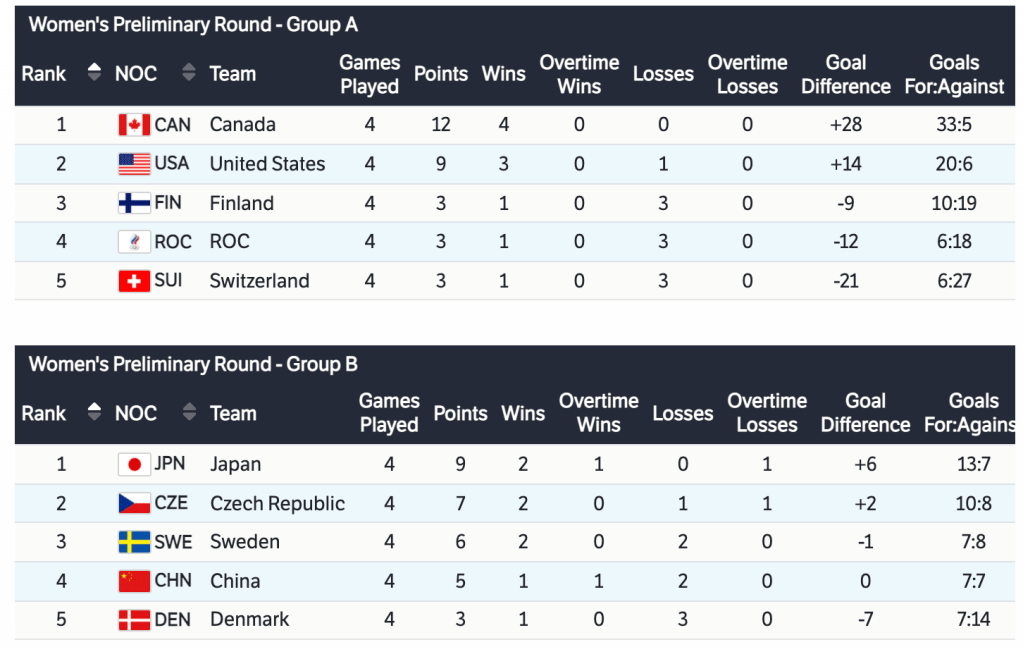Click Group A Points column header
Screen dimensions: 1023x647
[x=441, y=74]
